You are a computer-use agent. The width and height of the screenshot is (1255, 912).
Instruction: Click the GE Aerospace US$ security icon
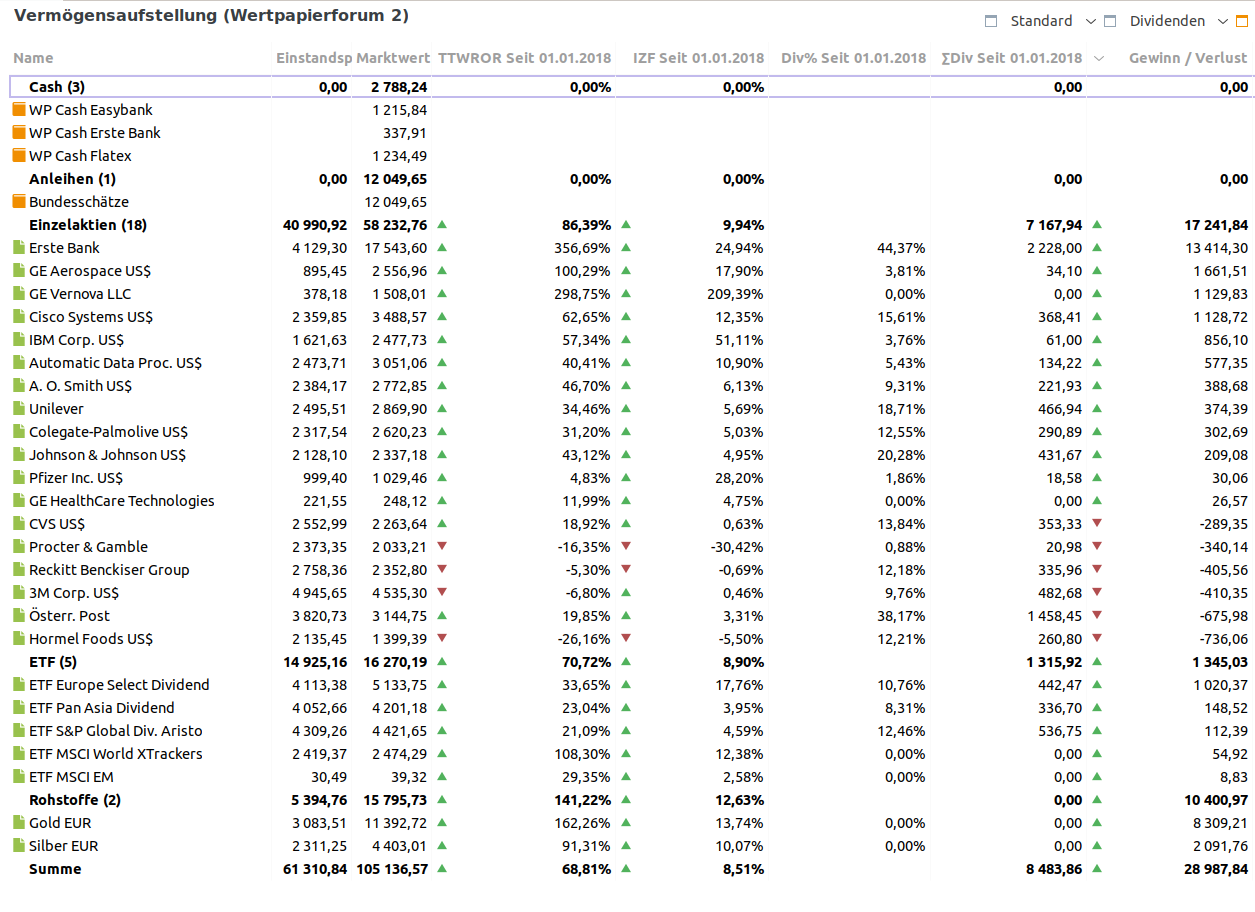[x=19, y=270]
